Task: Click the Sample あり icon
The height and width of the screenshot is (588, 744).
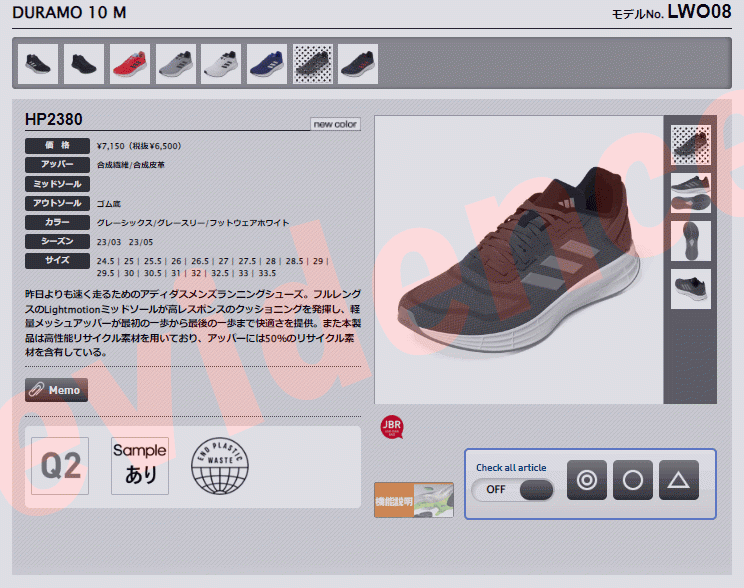Action: tap(140, 466)
